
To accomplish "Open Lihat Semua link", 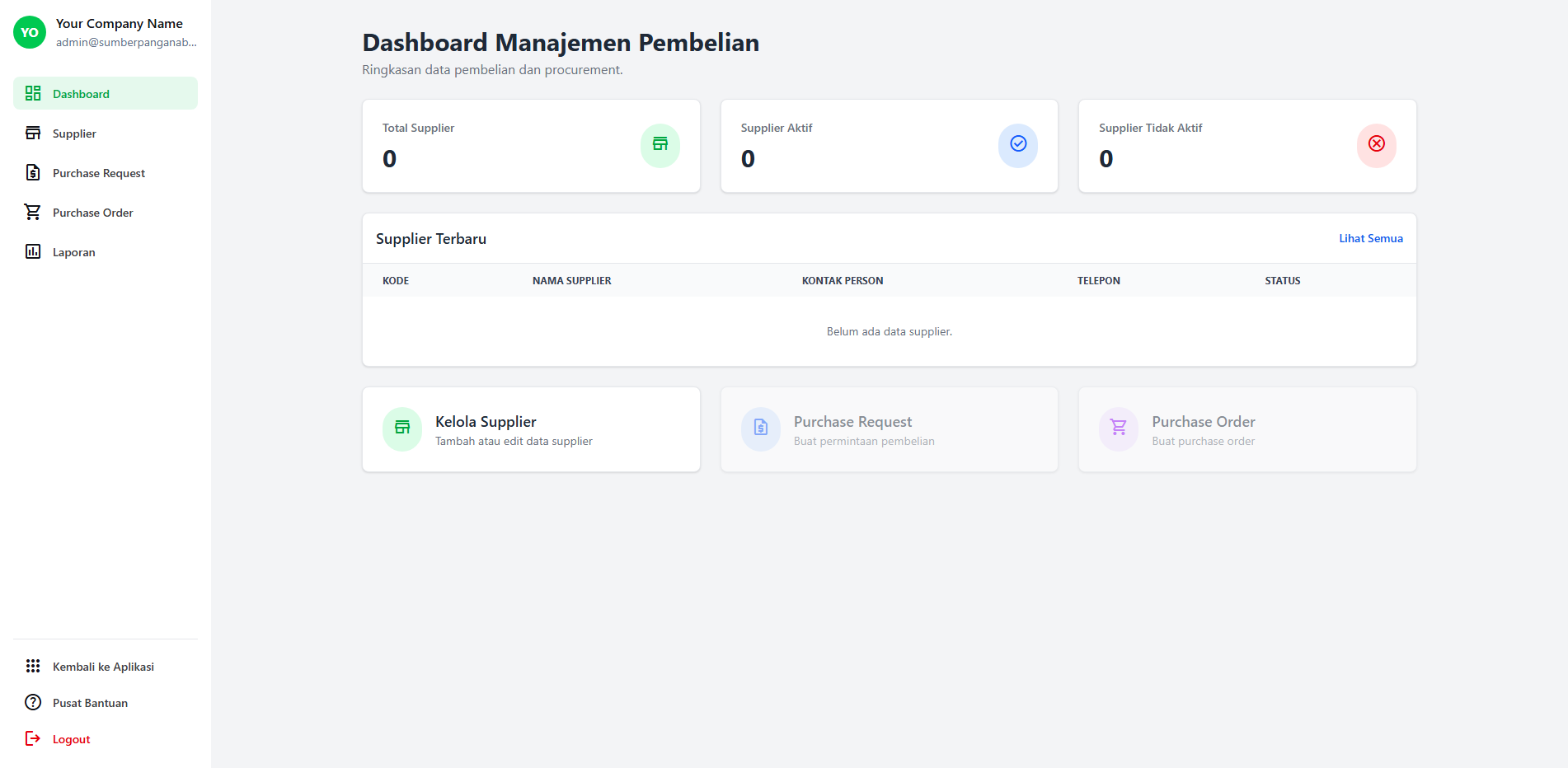I will coord(1370,238).
